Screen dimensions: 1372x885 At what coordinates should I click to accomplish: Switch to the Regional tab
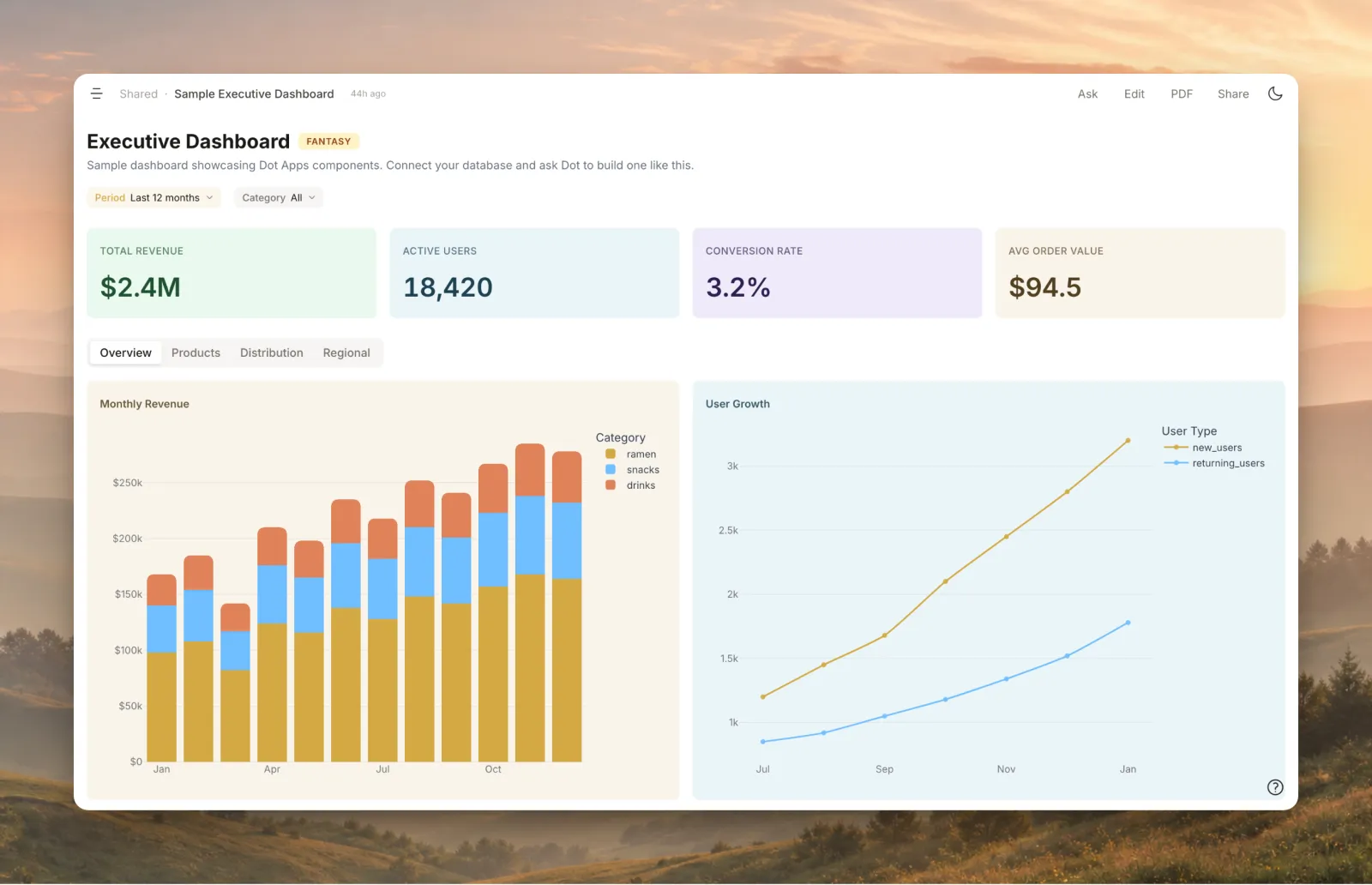pos(346,352)
